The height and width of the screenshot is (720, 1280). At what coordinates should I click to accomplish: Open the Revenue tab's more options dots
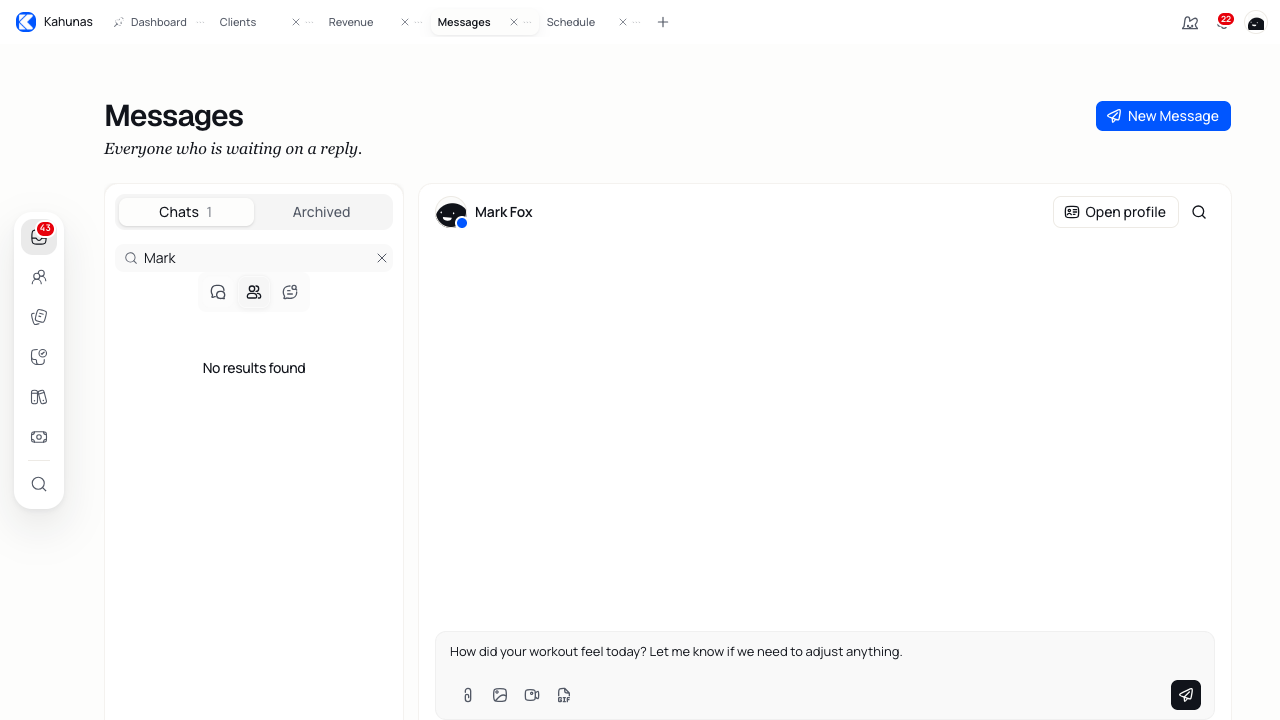(x=418, y=22)
